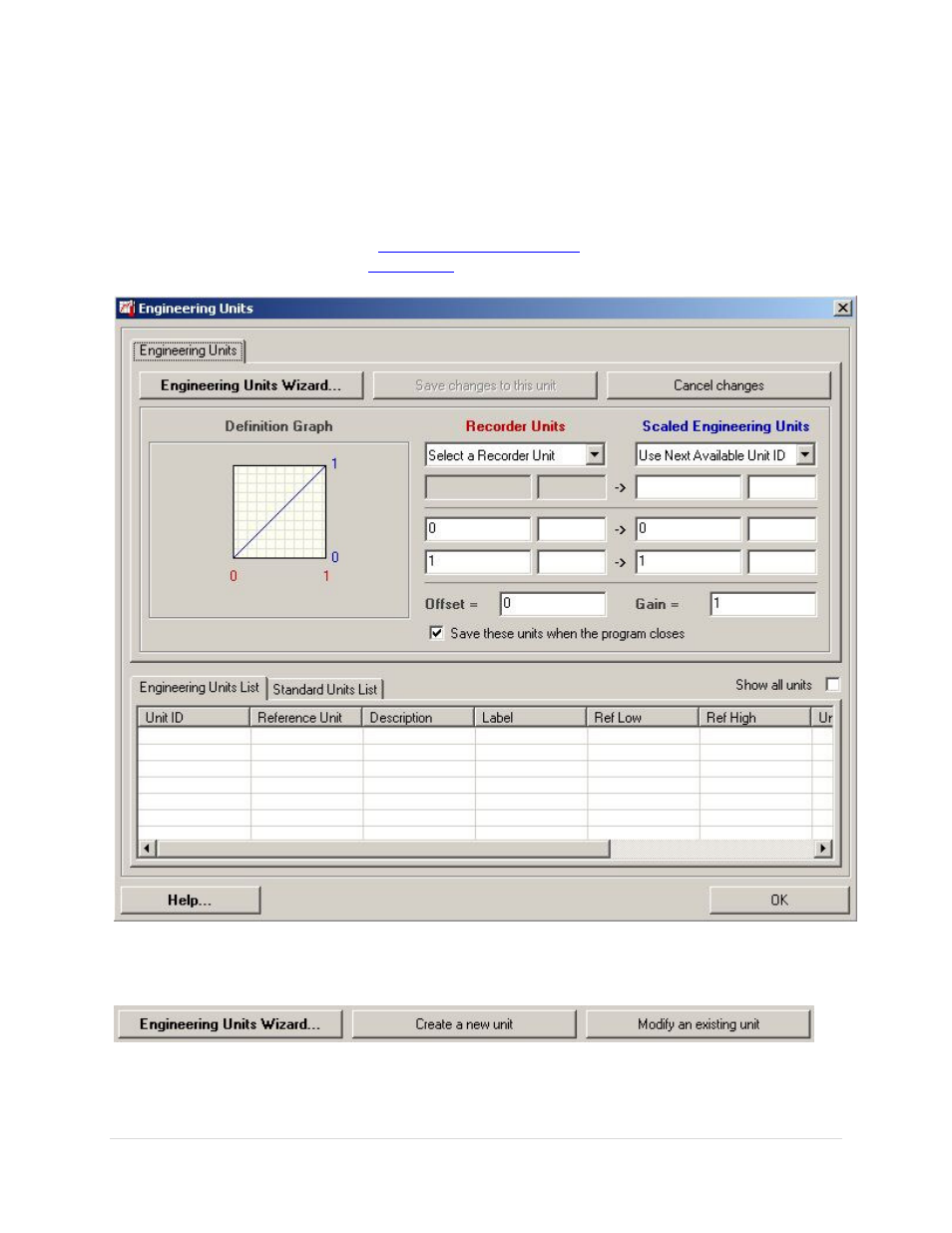Image resolution: width=952 pixels, height=1233 pixels.
Task: Click the Ref High column header
Action: [x=754, y=718]
